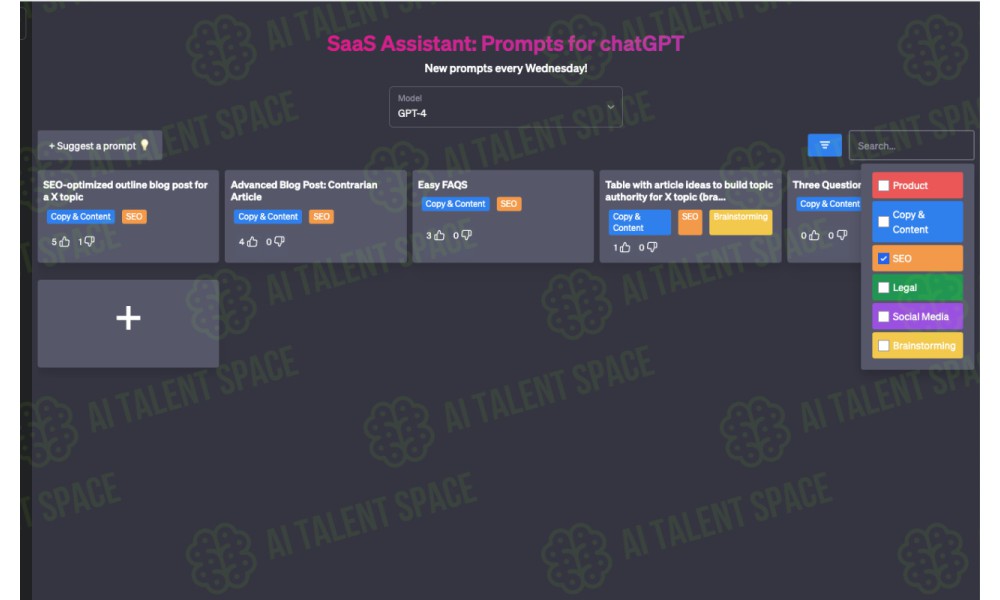The height and width of the screenshot is (600, 1000).
Task: Click SEO tag on Advanced Blog Post card
Action: coord(321,217)
